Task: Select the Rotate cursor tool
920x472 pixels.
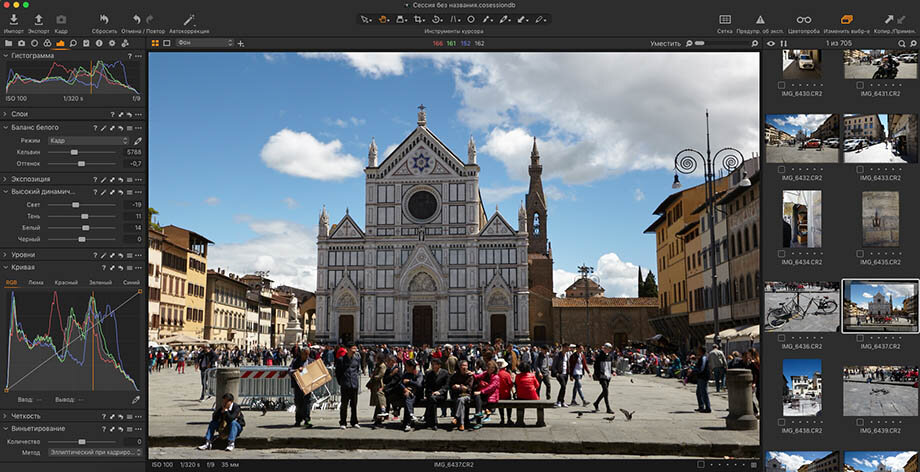Action: pyautogui.click(x=436, y=19)
